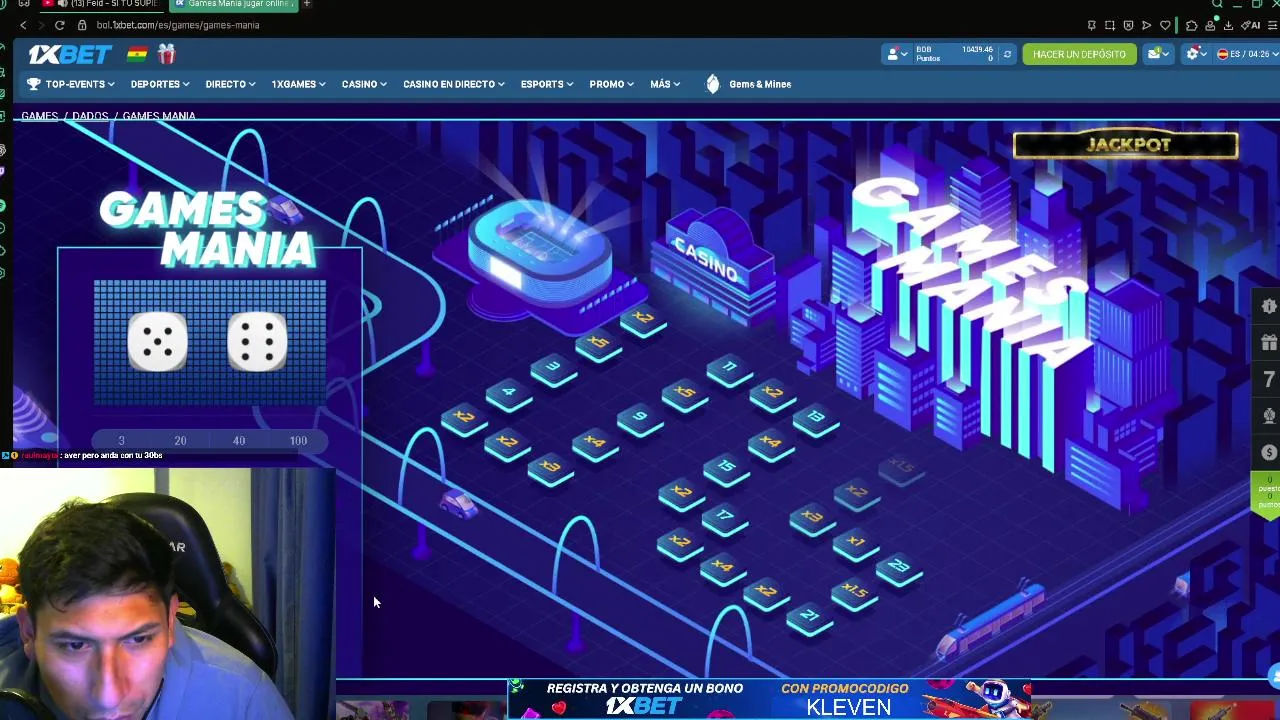Reload the browser page

60,25
